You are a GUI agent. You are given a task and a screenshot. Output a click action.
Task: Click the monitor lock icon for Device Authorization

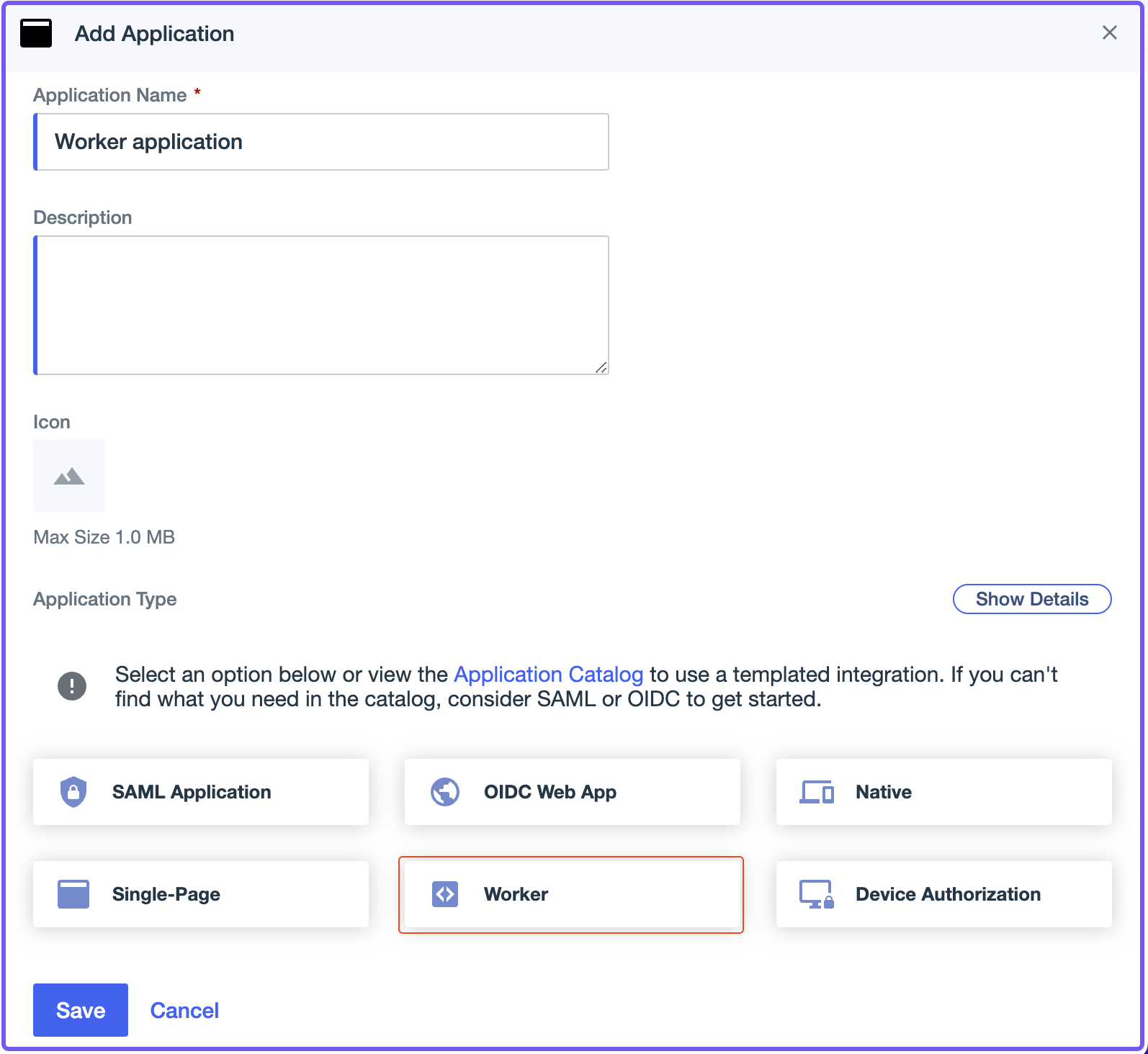817,894
